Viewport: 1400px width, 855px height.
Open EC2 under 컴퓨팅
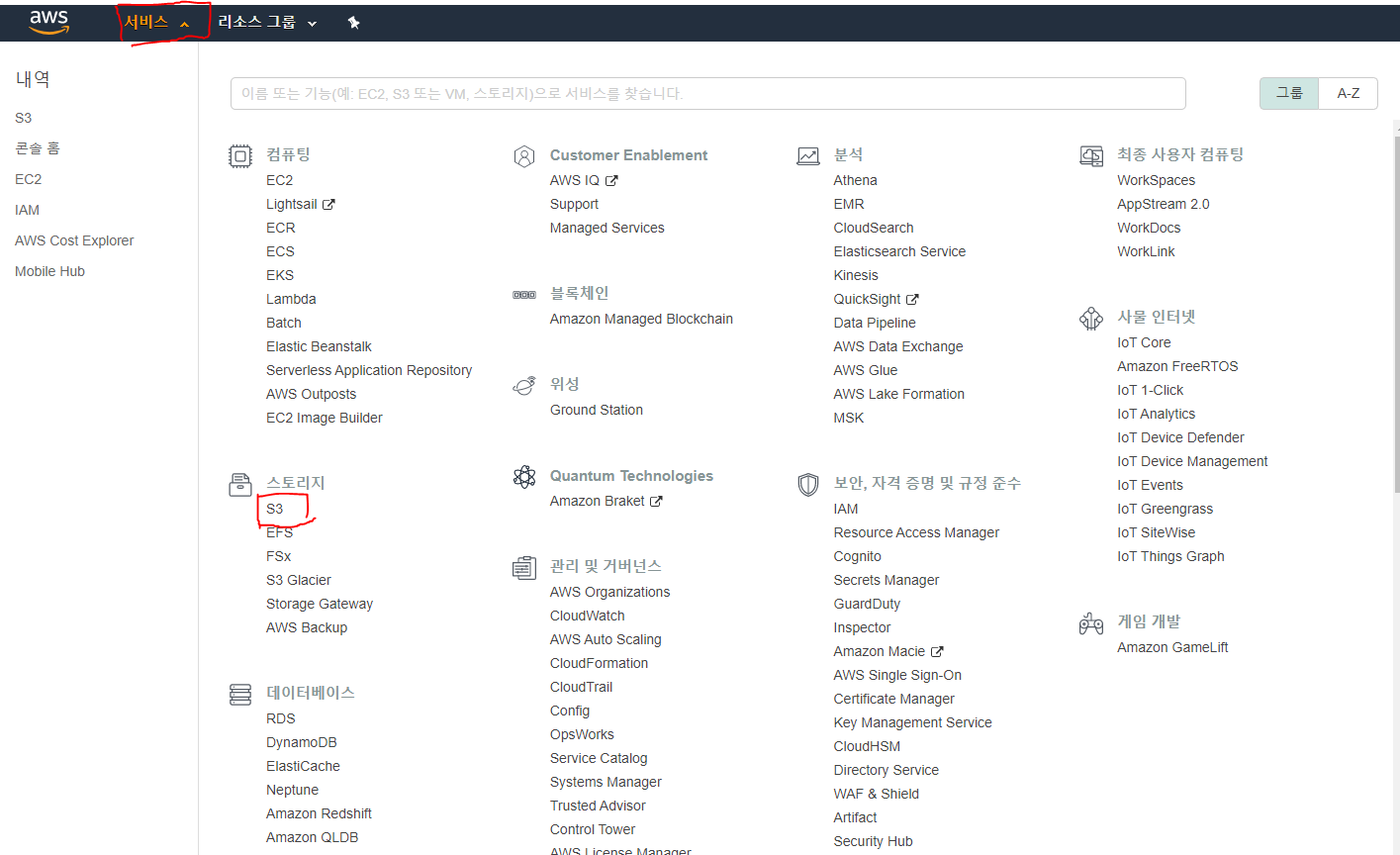[280, 180]
